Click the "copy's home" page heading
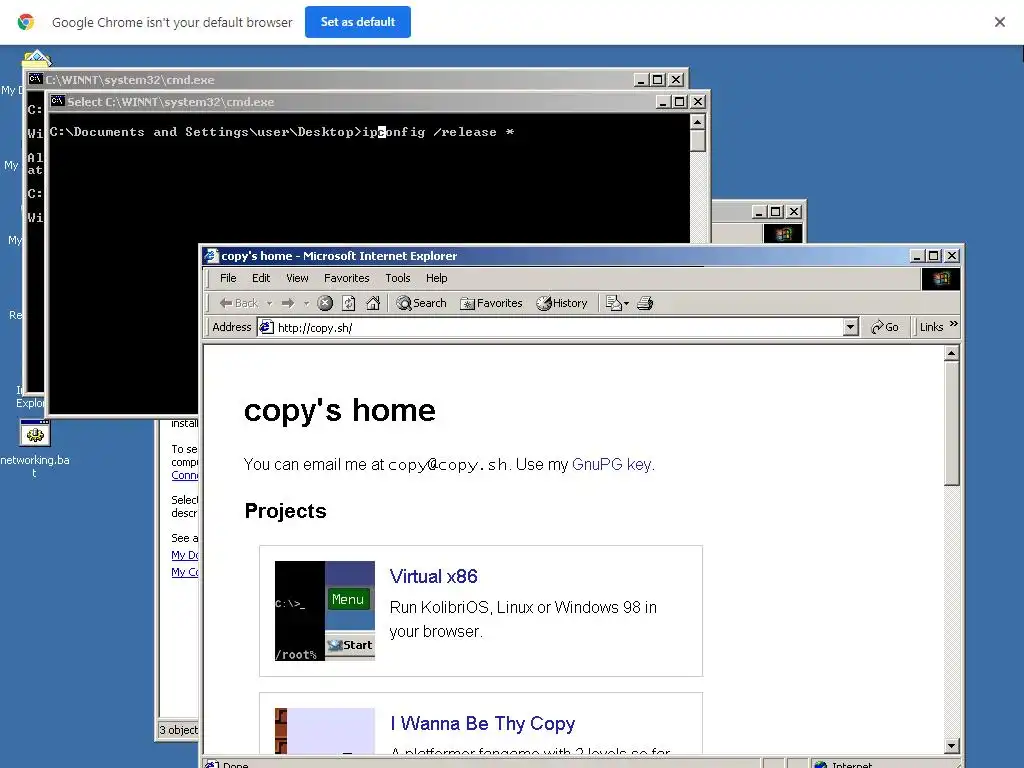 tap(340, 410)
